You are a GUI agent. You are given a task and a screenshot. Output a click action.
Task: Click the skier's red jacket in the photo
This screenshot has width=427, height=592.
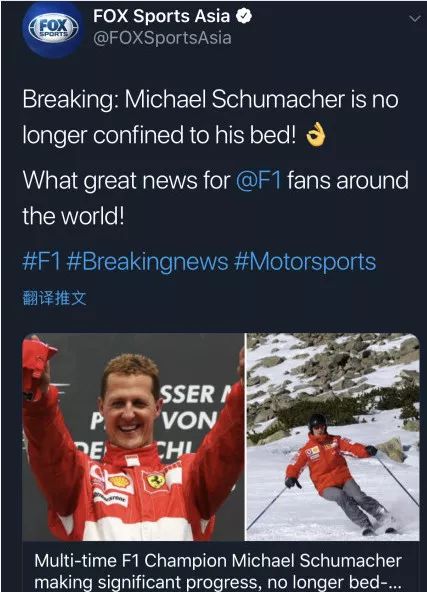click(x=325, y=462)
